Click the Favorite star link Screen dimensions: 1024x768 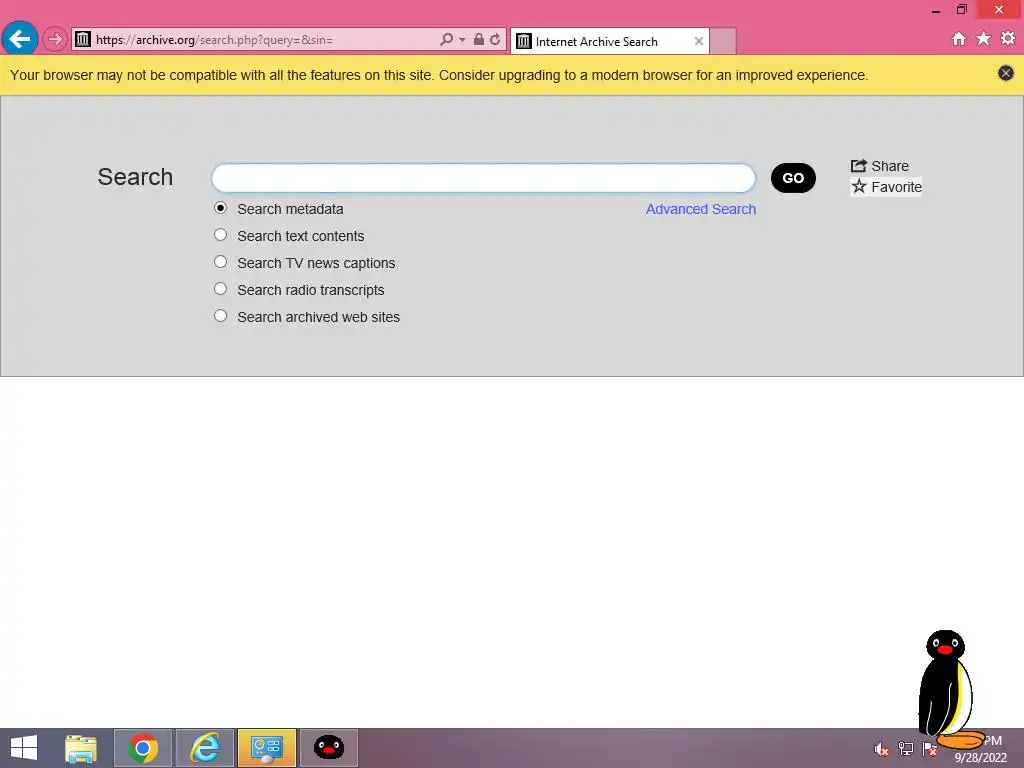[x=886, y=187]
